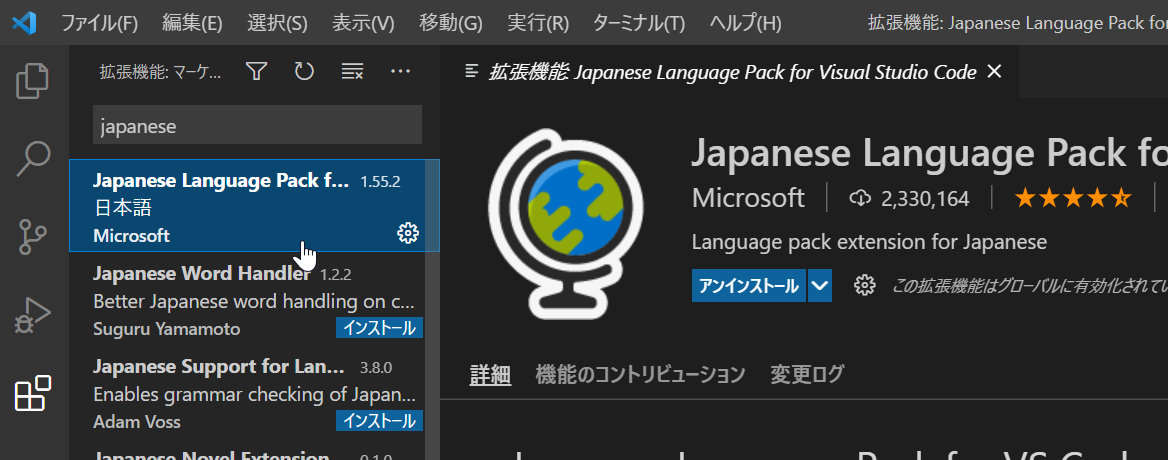Install Japanese Word Handler extension
Viewport: 1168px width, 460px height.
coord(379,328)
